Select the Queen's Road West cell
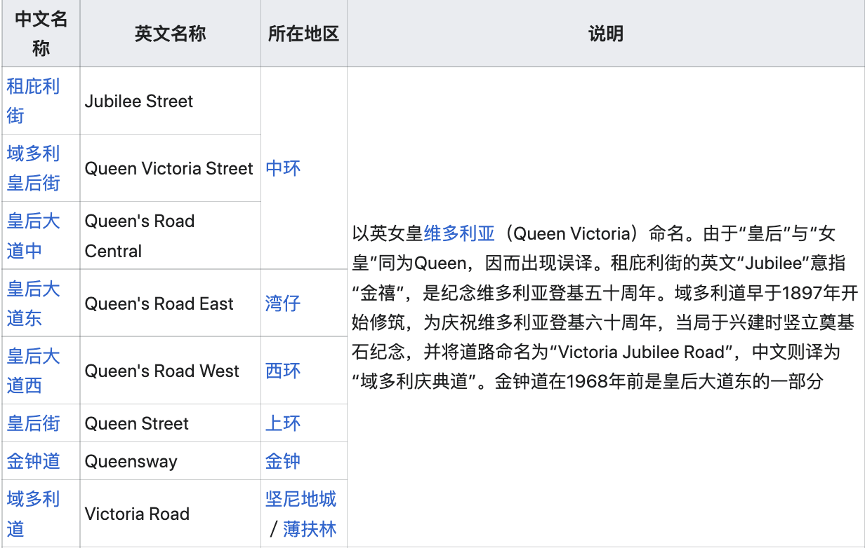Screen dimensions: 866x550 170,371
